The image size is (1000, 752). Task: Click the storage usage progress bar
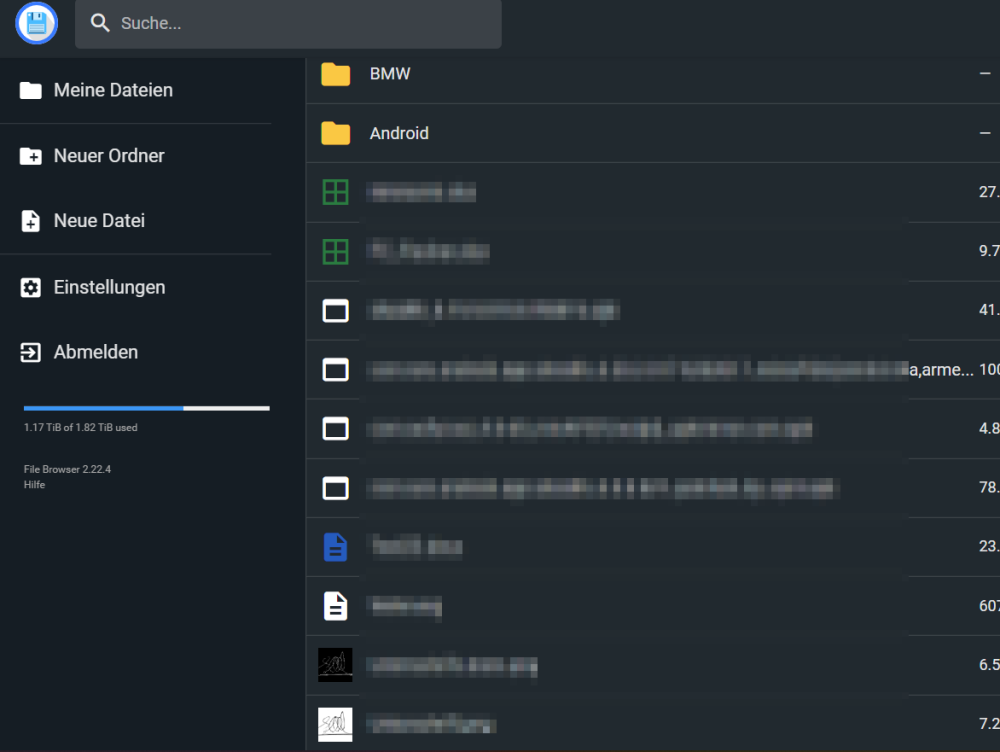(x=147, y=408)
